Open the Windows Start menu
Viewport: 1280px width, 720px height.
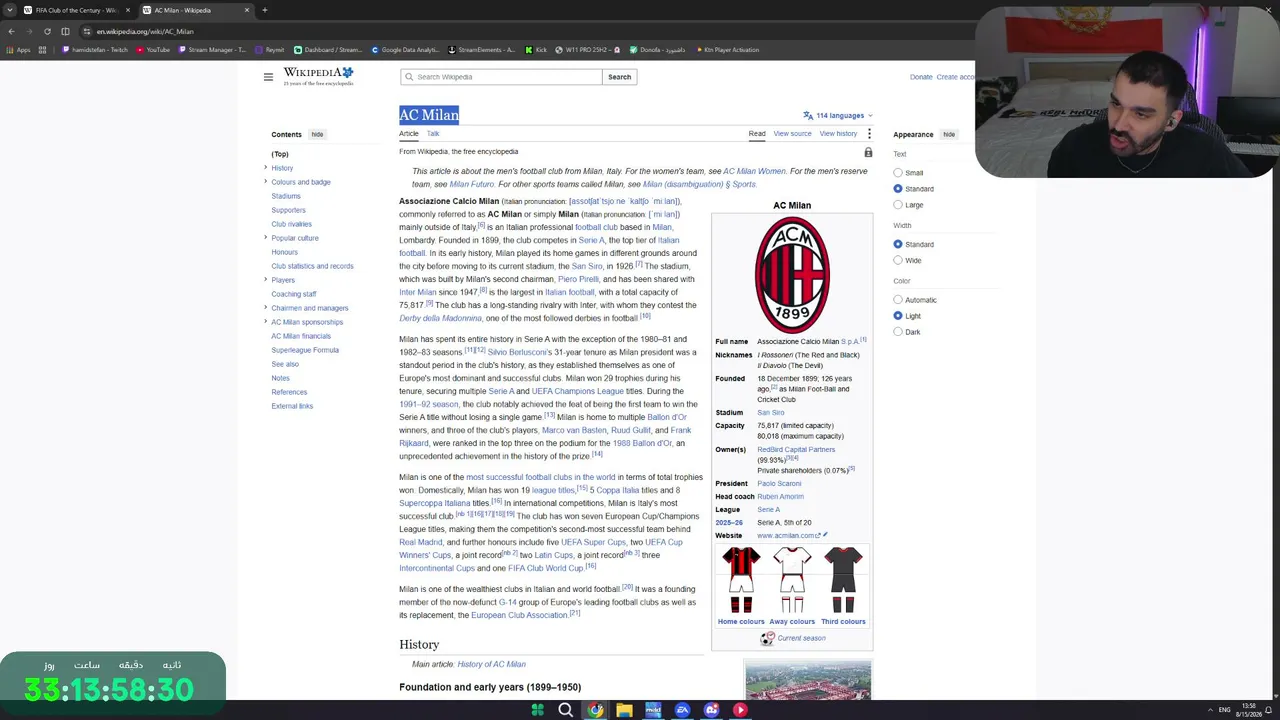(x=537, y=710)
